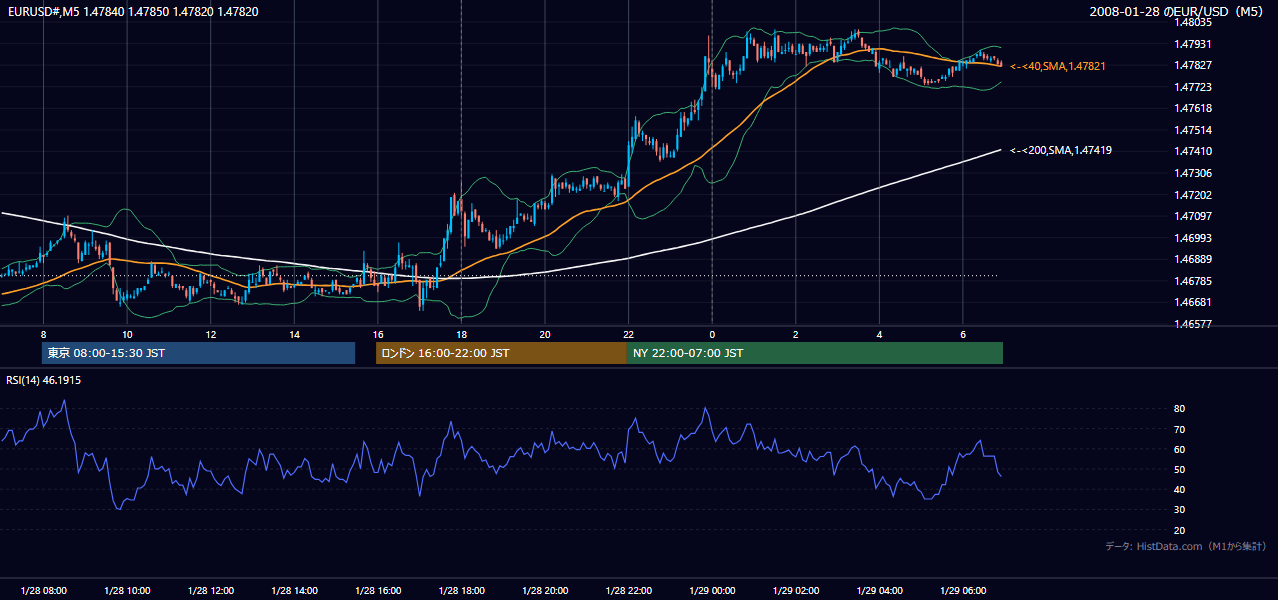Click hour tick 4 under price chart
The height and width of the screenshot is (600, 1278).
click(879, 334)
